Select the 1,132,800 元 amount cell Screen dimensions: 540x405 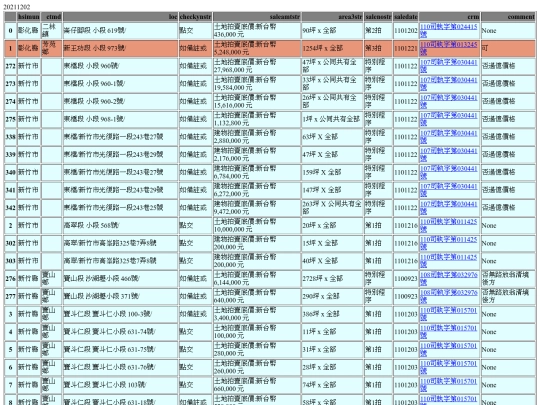pyautogui.click(x=257, y=119)
